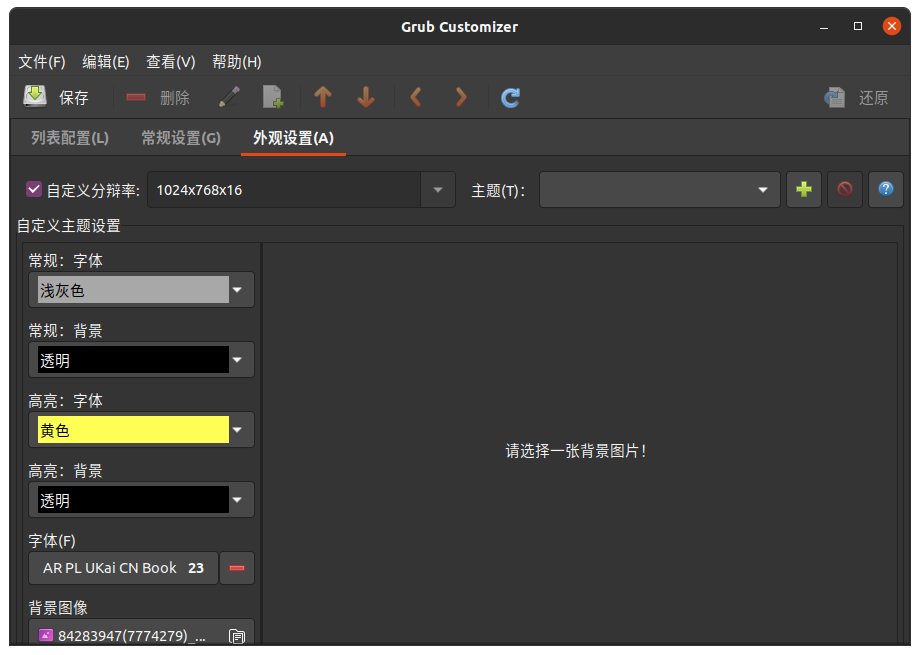Close the Grub Customizer window
This screenshot has width=920, height=655.
(892, 26)
